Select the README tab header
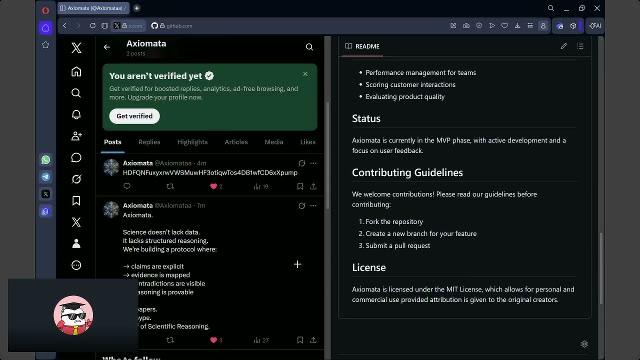 (362, 47)
